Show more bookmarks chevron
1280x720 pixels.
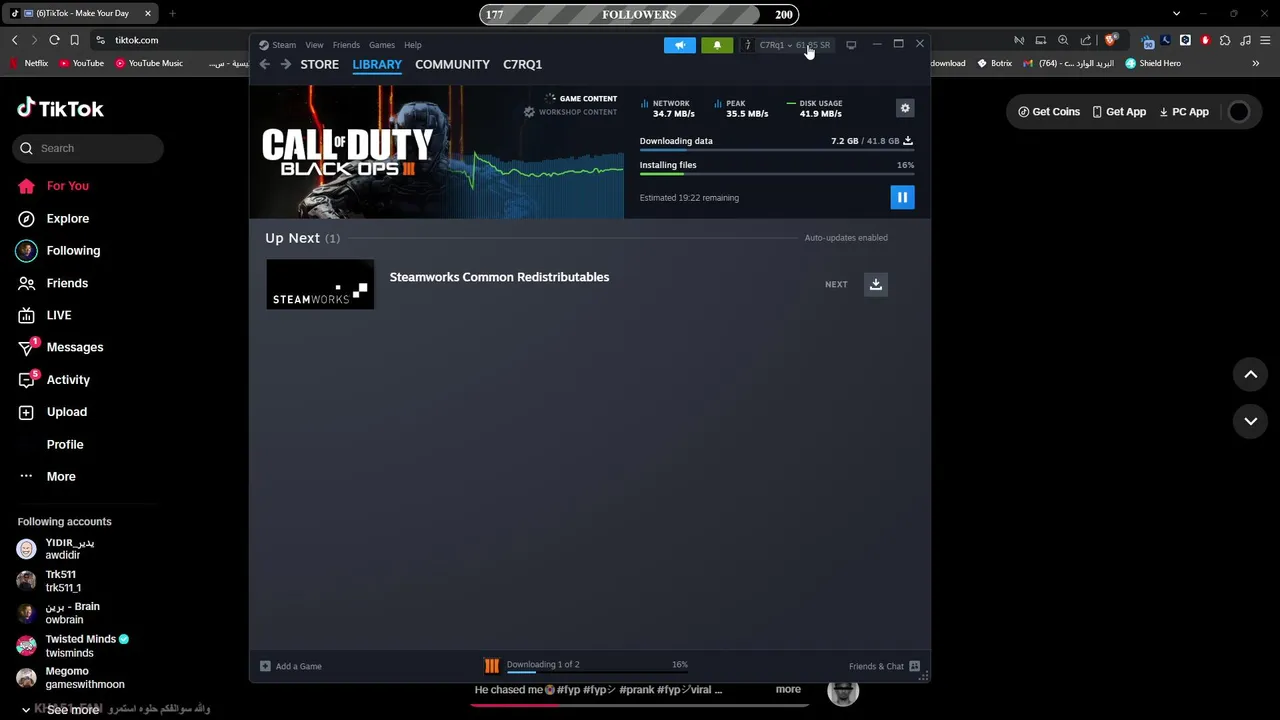click(x=1255, y=63)
